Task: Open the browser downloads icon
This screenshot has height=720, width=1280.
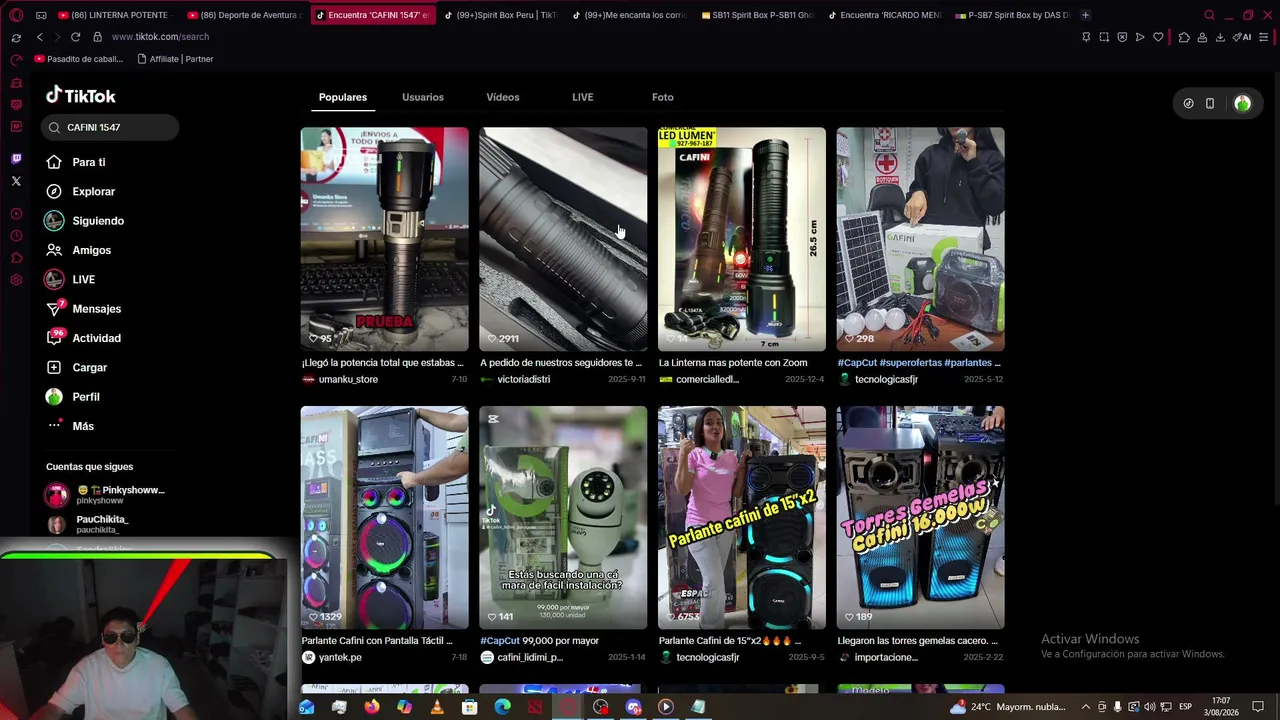Action: [x=1220, y=37]
